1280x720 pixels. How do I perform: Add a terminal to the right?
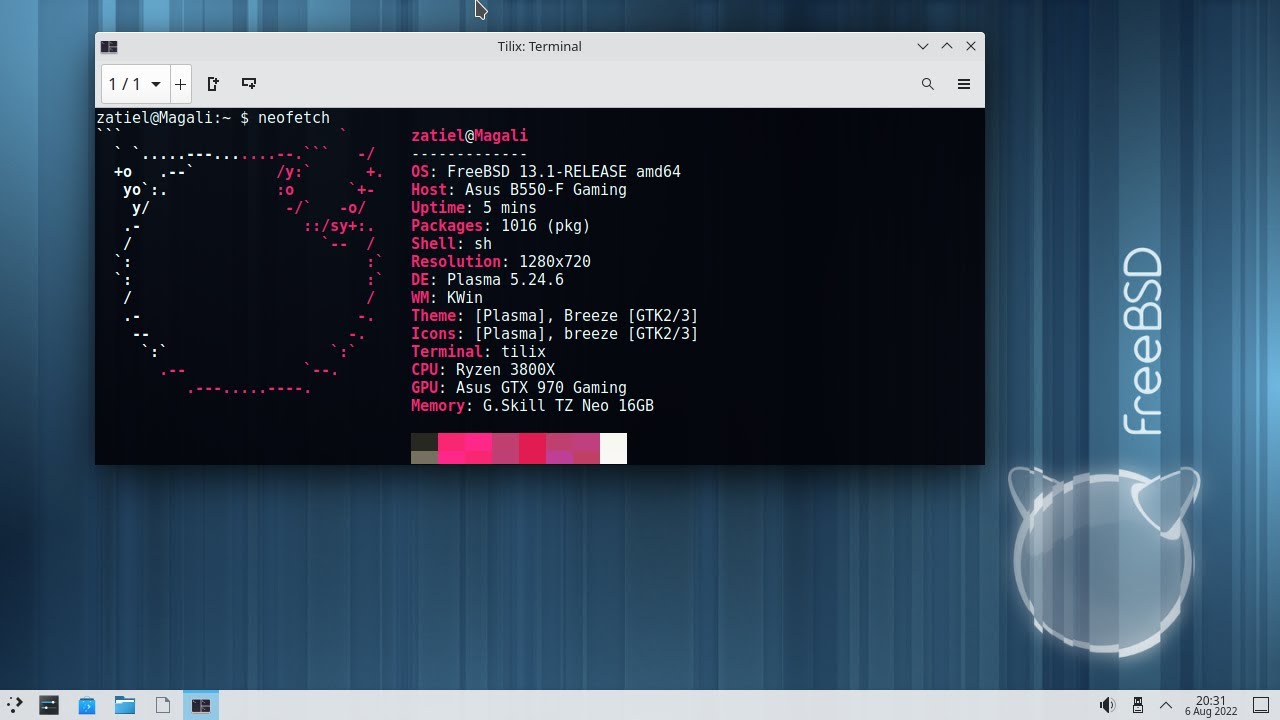213,84
